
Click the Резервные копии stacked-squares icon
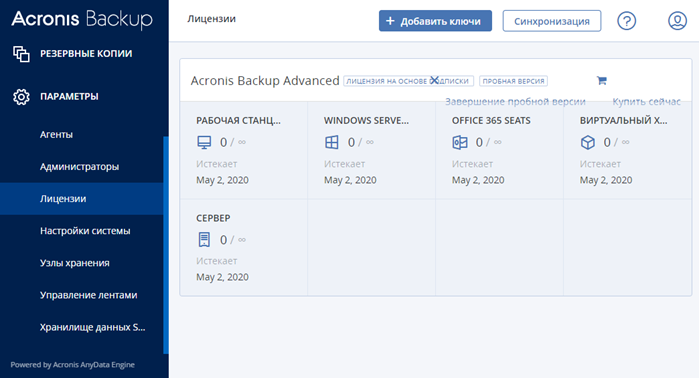click(x=21, y=54)
